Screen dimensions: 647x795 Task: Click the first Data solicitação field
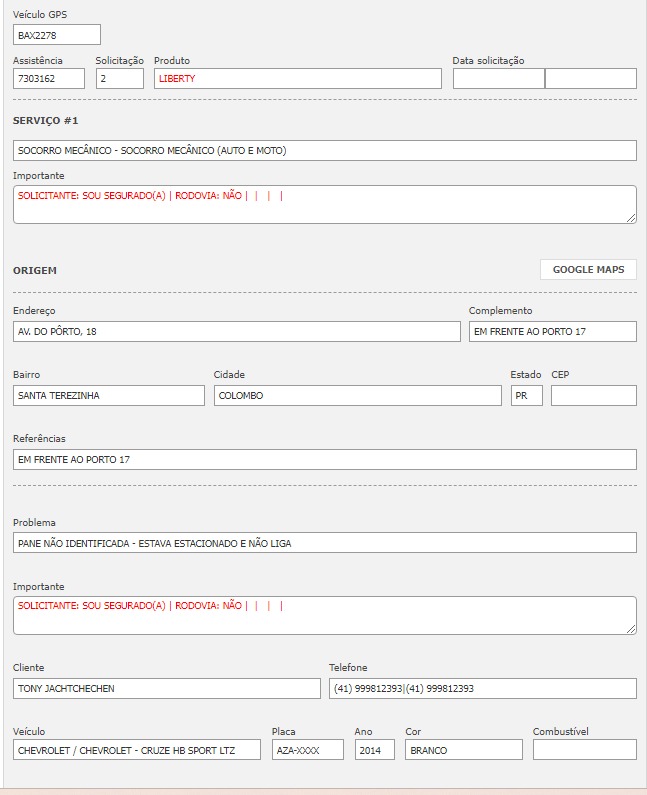tap(498, 78)
